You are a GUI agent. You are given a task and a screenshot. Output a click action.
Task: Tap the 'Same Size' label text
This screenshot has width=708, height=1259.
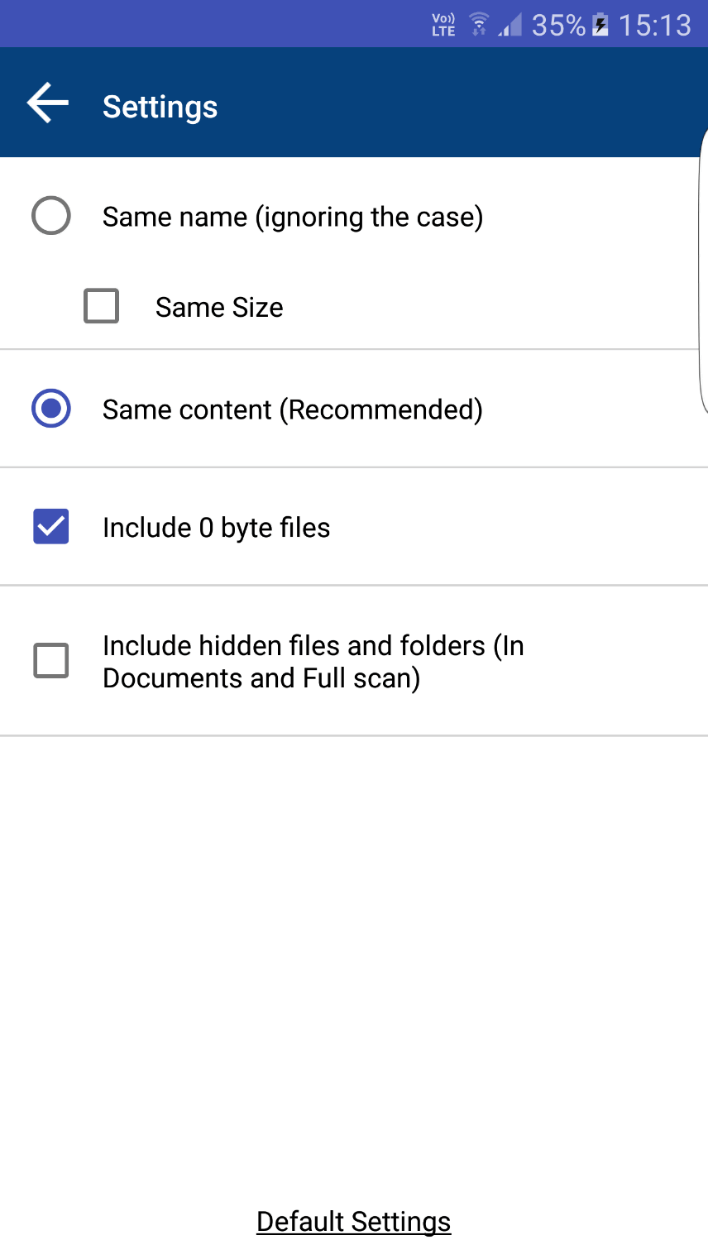(x=219, y=307)
